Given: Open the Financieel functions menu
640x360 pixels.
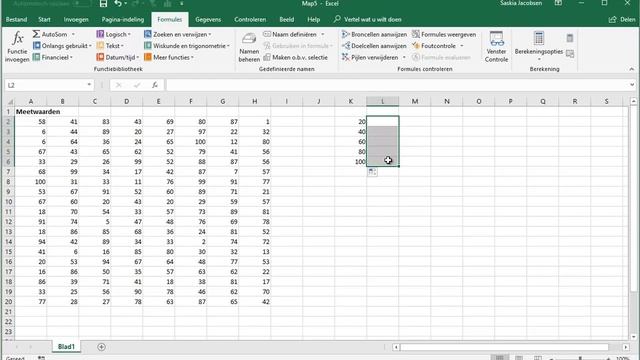Looking at the screenshot, I should (x=53, y=57).
